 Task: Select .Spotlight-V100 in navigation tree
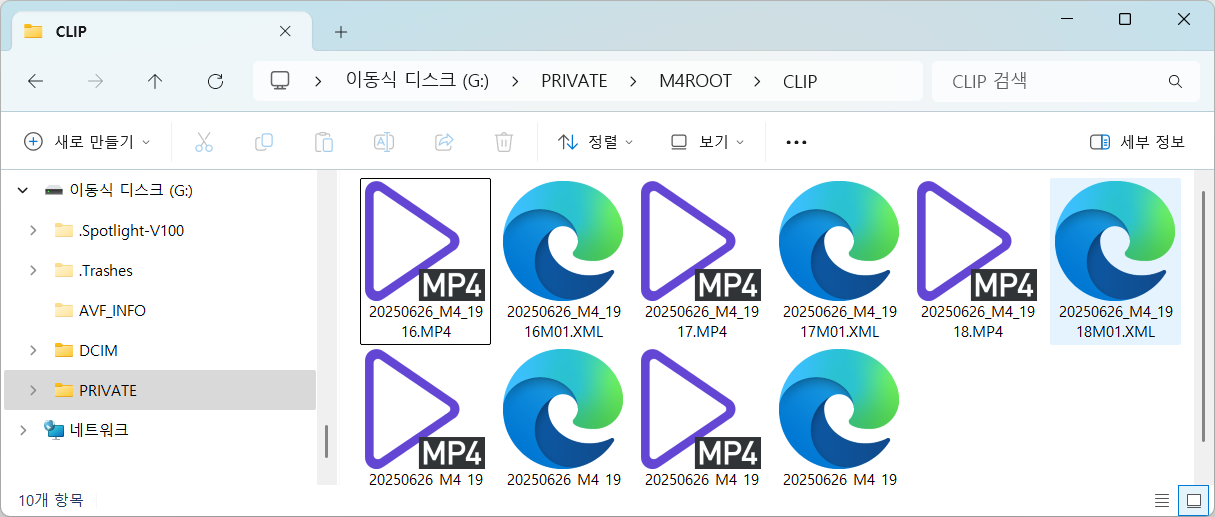131,230
